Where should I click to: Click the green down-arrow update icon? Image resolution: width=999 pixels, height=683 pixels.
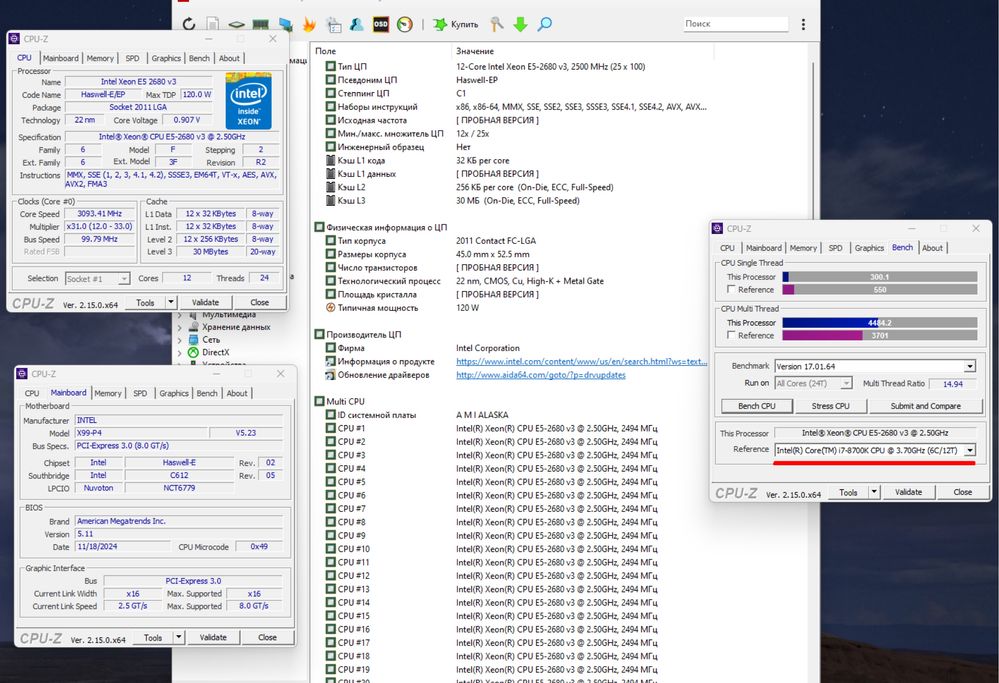[521, 24]
